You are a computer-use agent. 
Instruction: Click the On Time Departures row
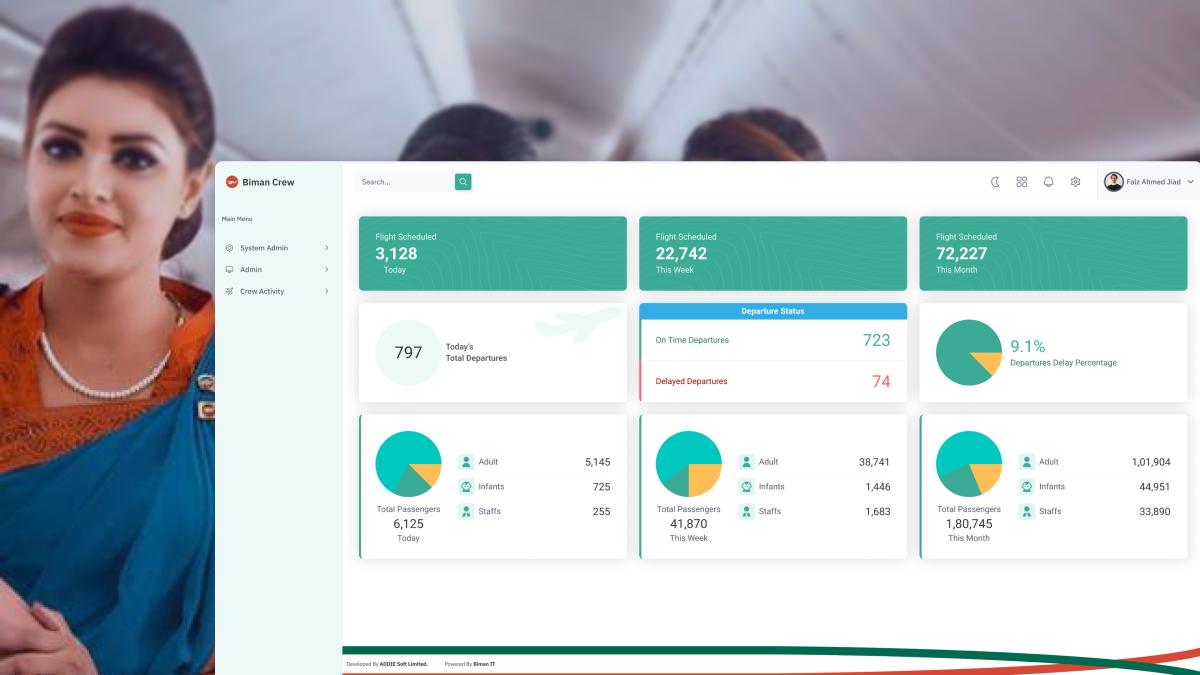click(x=772, y=340)
